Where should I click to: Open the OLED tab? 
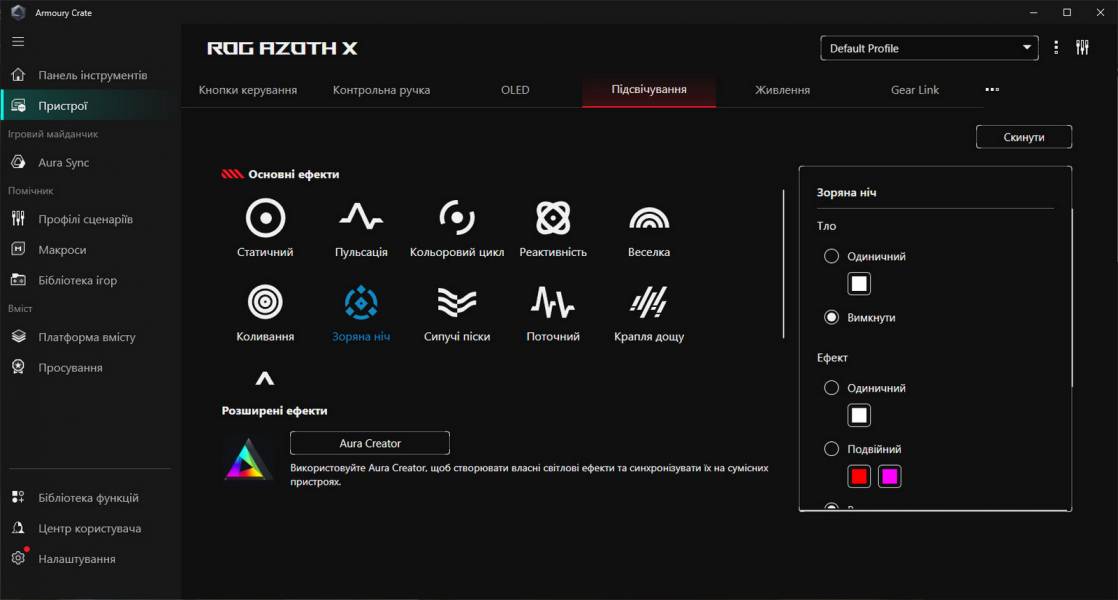(515, 89)
